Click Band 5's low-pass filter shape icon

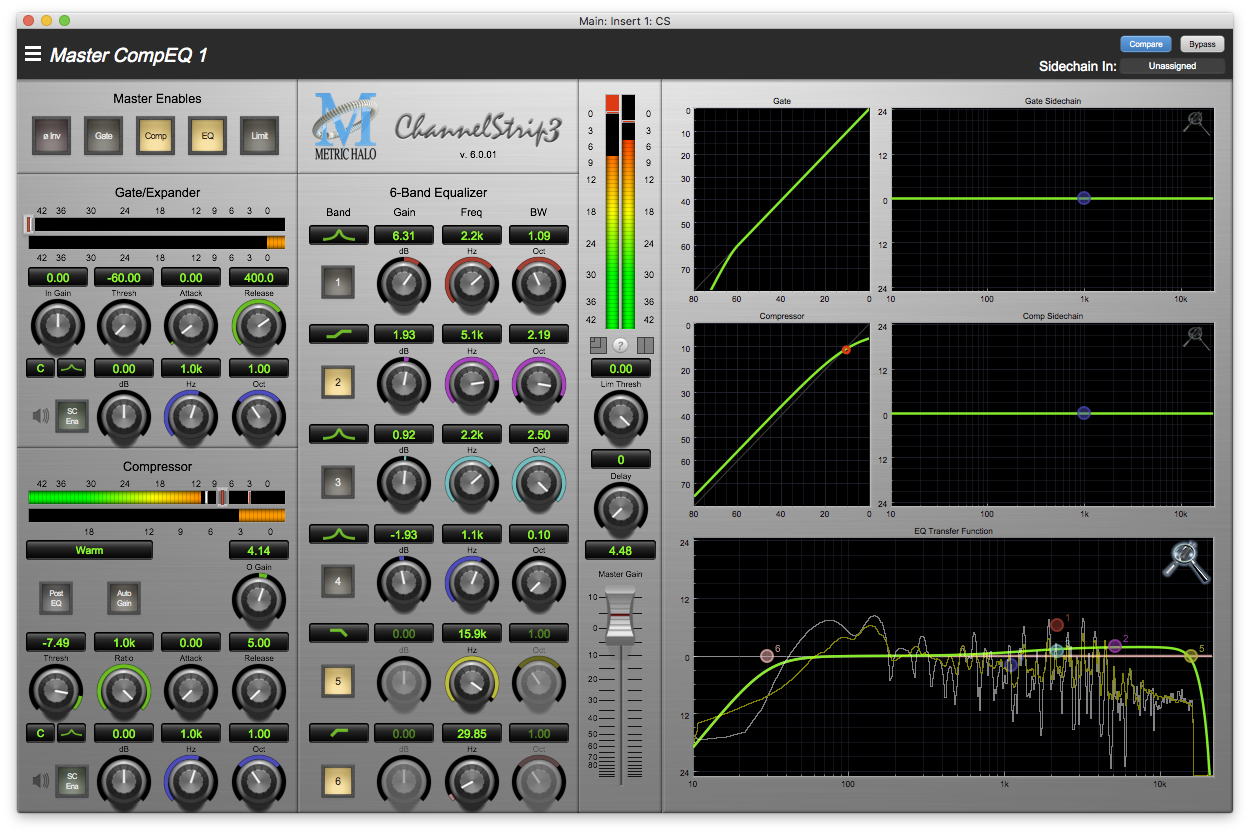(338, 633)
